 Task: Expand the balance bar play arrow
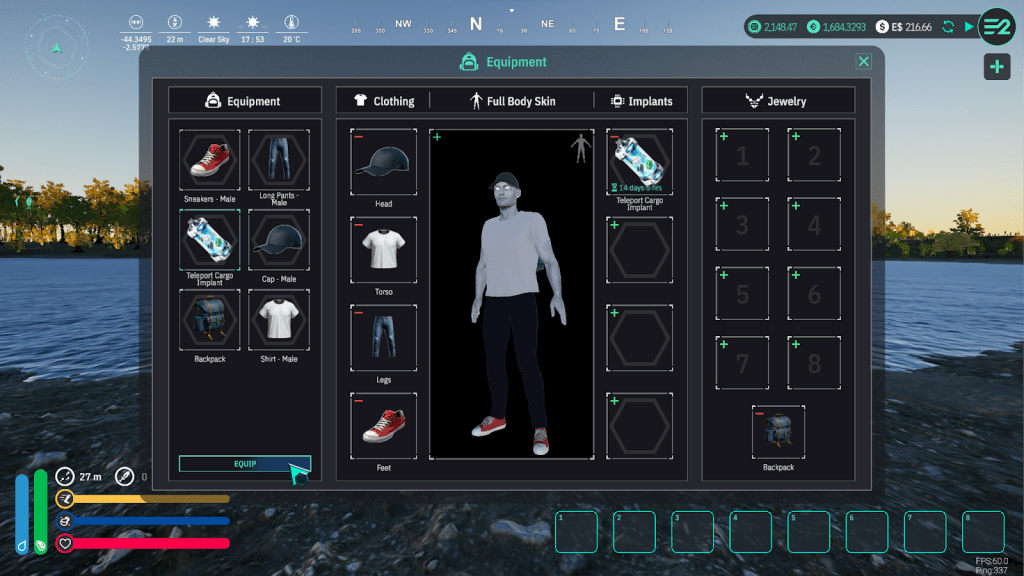(x=968, y=27)
